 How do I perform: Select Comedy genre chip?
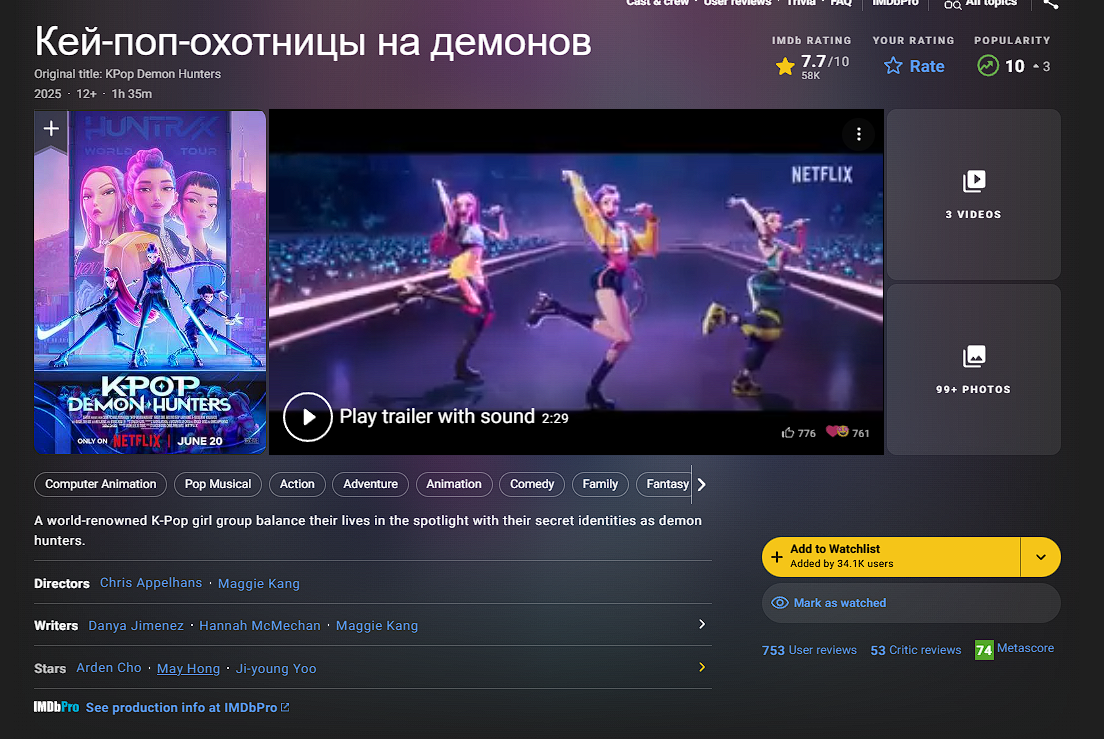click(x=532, y=484)
